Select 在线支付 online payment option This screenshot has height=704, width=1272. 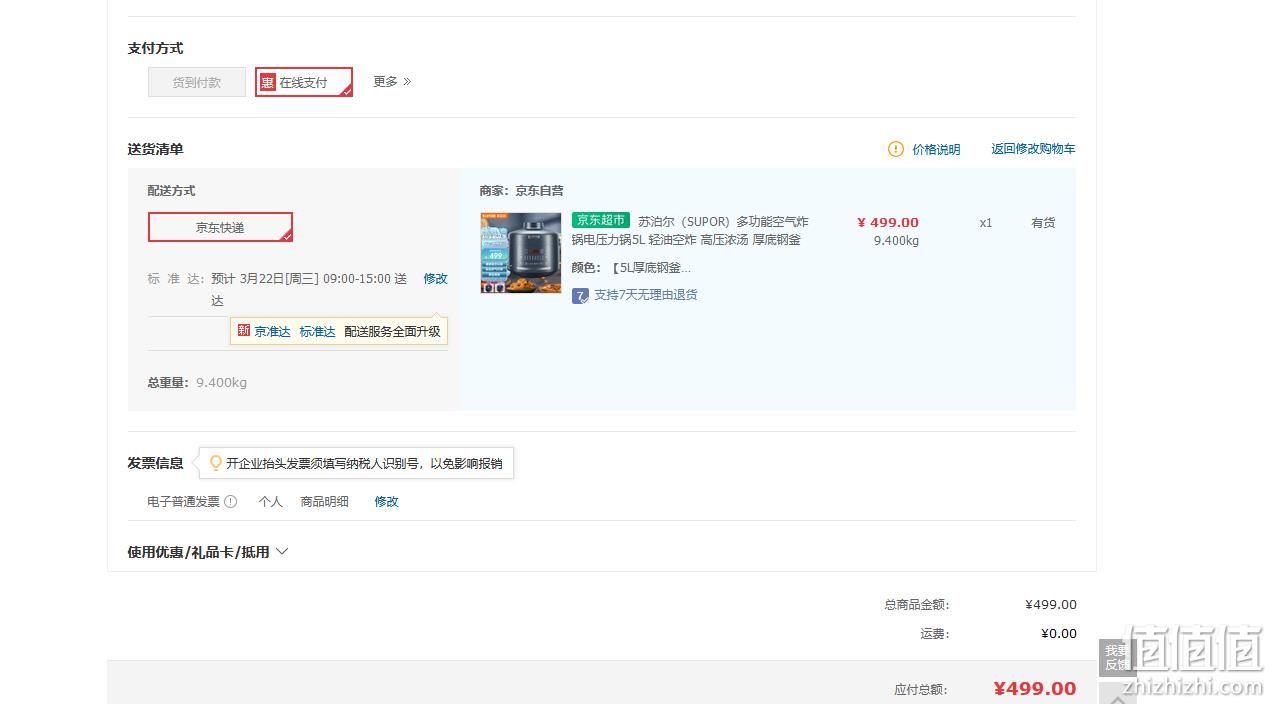(304, 82)
